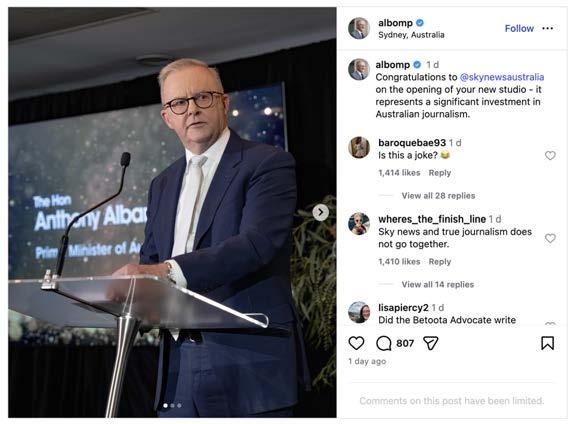This screenshot has height=424, width=573.
Task: Open comments via speech bubble icon
Action: 383,343
